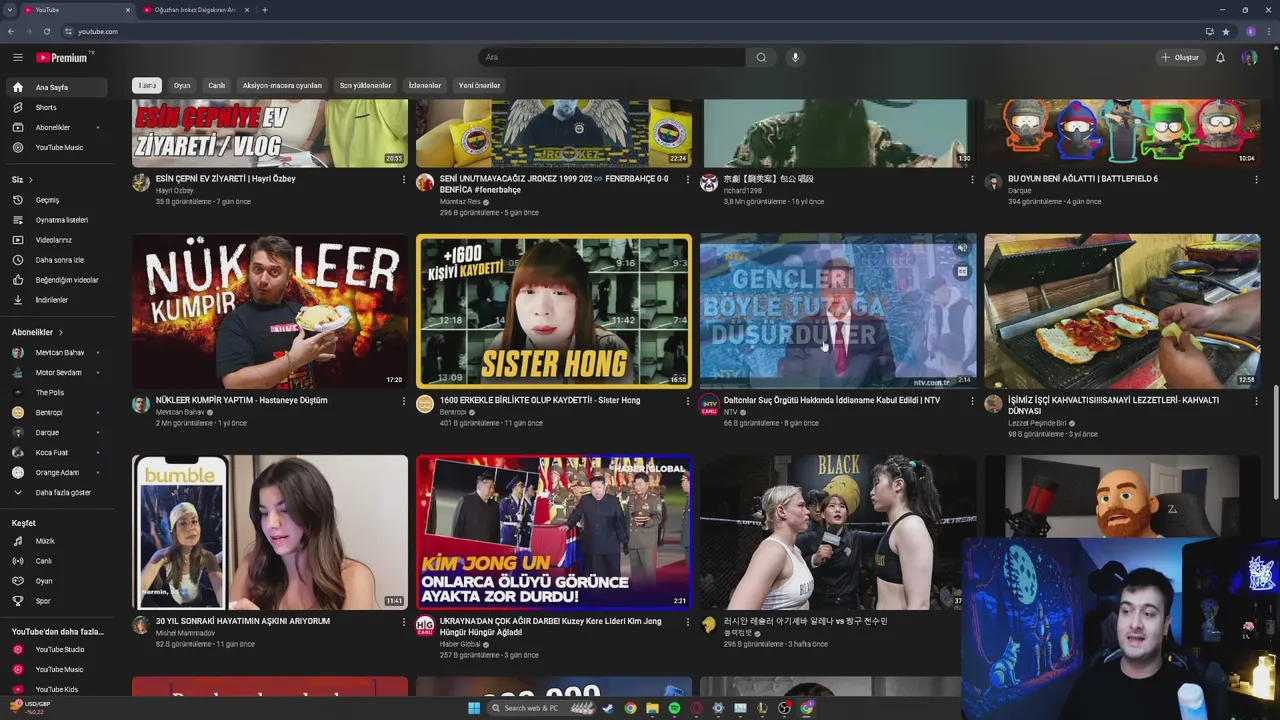This screenshot has width=1280, height=720.
Task: Open options menu for Sanayi Lezzetleri video
Action: pyautogui.click(x=1256, y=401)
